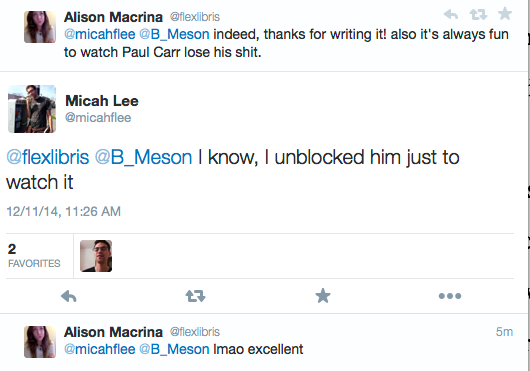This screenshot has height=371, width=530.
Task: Open @flexlibris mention in main tweet
Action: 48,157
